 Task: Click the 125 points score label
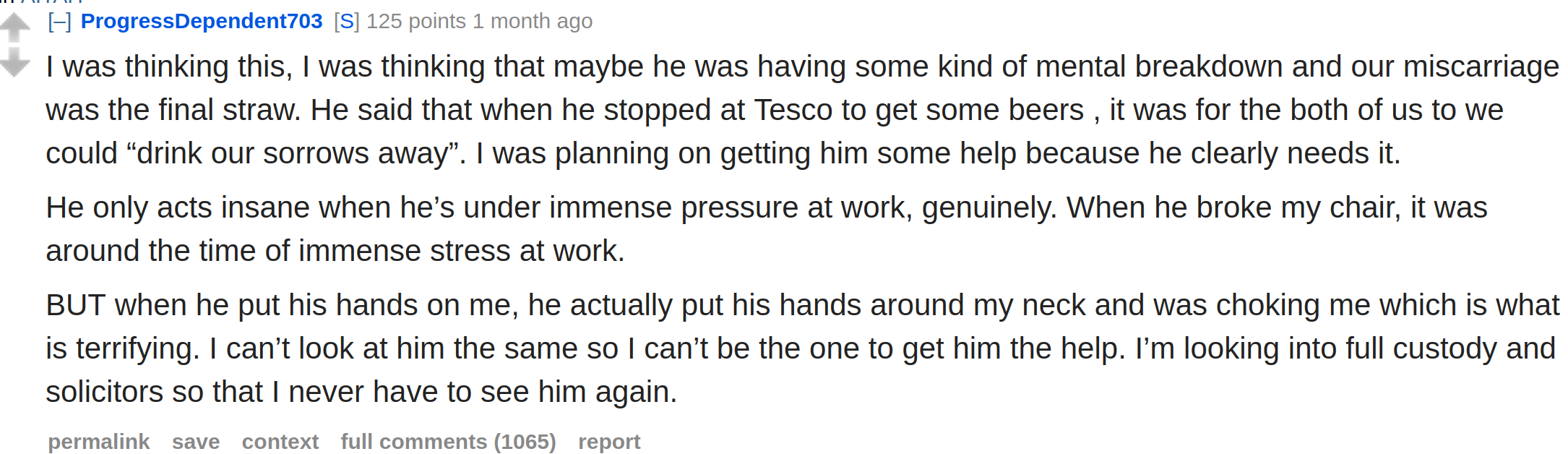416,22
